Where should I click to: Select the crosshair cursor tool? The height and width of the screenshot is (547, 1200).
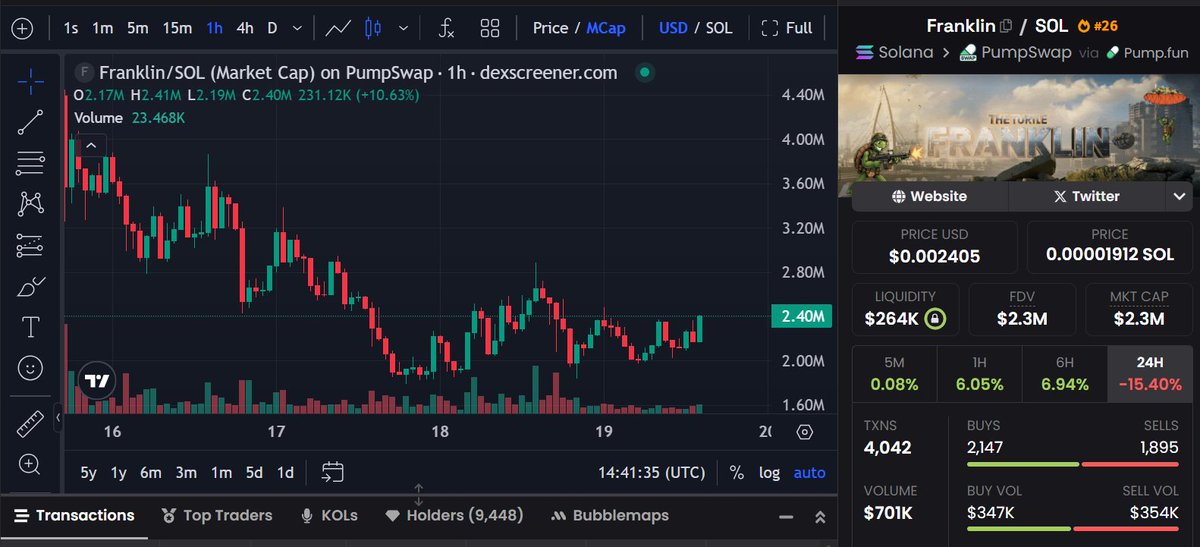(30, 80)
